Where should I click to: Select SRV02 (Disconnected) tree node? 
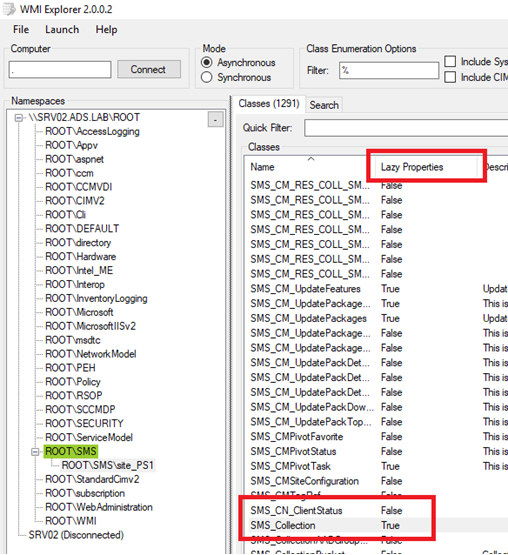point(76,535)
